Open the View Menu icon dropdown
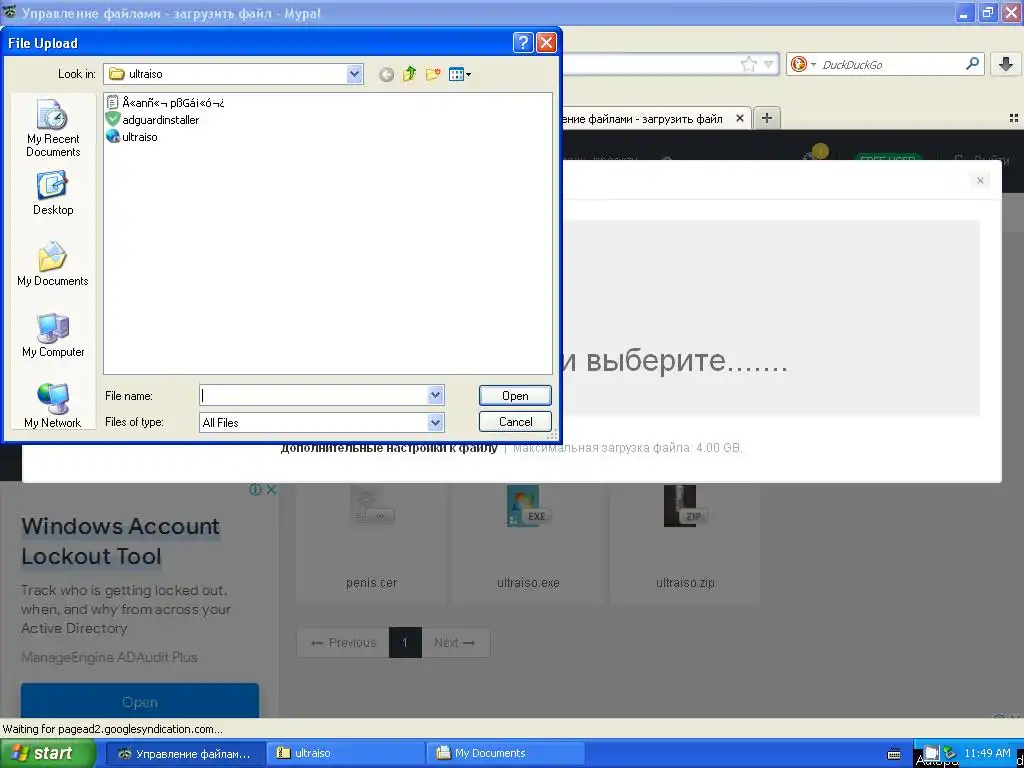 pos(460,74)
